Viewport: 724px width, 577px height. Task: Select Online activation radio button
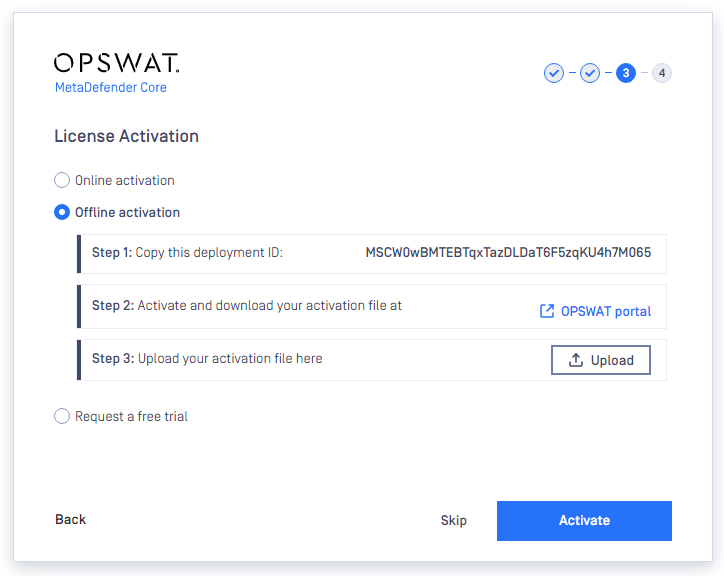[x=62, y=180]
